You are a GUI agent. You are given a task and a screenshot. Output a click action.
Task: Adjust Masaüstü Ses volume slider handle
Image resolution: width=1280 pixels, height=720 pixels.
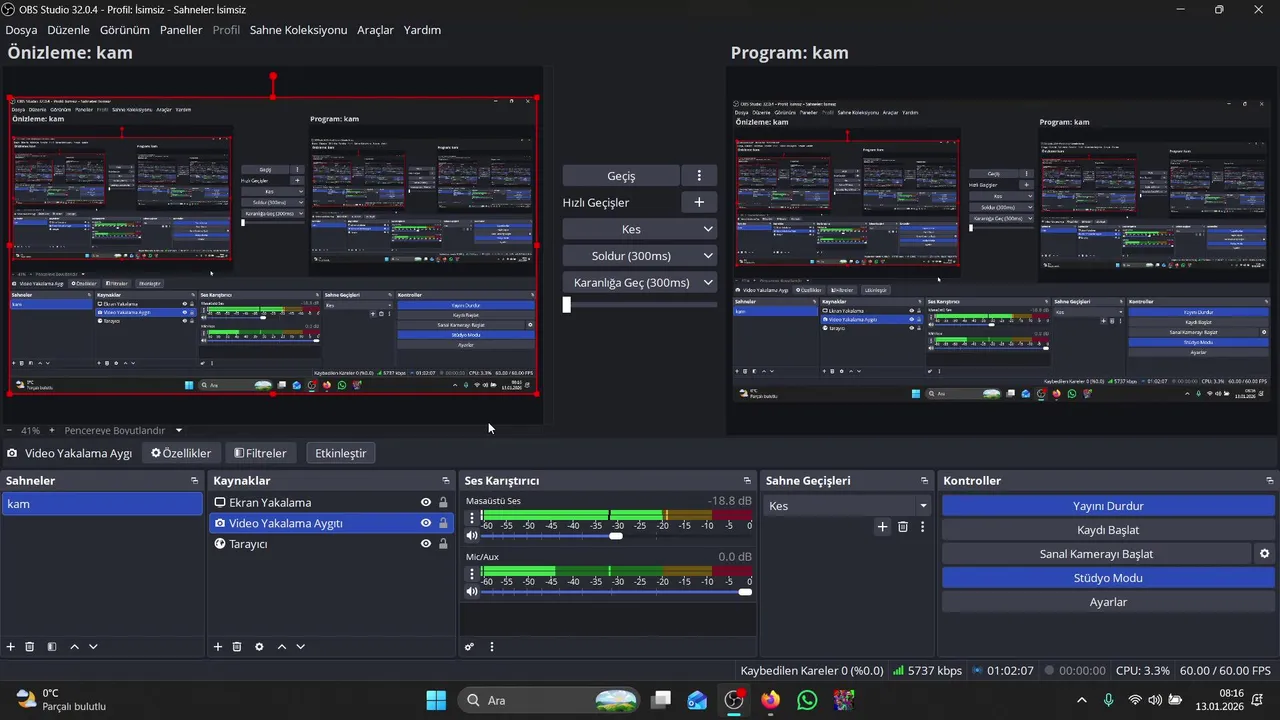click(x=616, y=536)
